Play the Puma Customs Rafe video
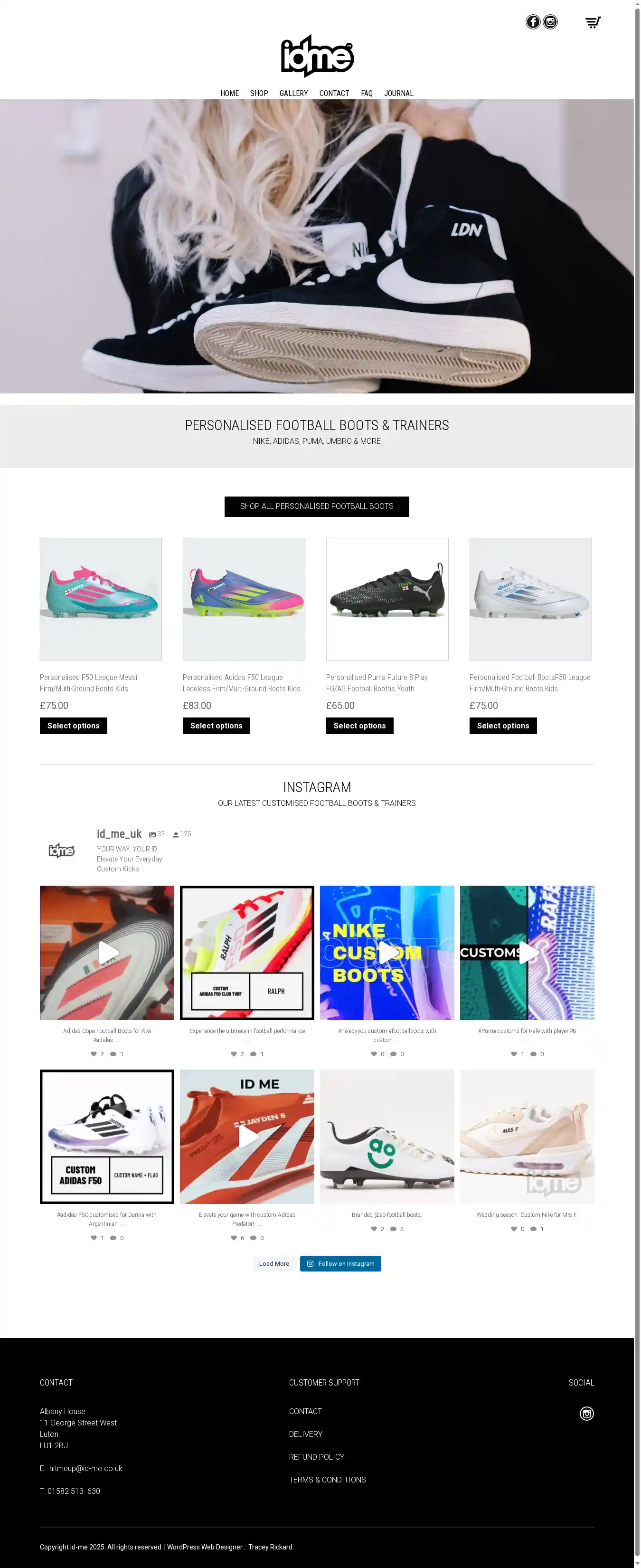This screenshot has width=641, height=1568. (527, 953)
